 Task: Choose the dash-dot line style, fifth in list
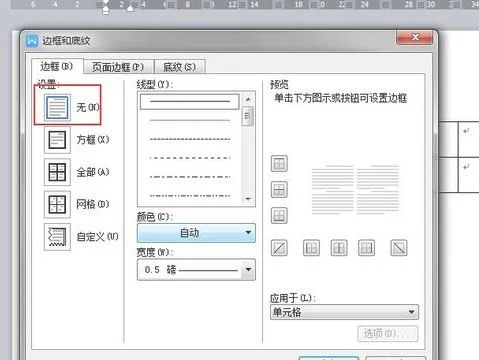click(x=190, y=177)
